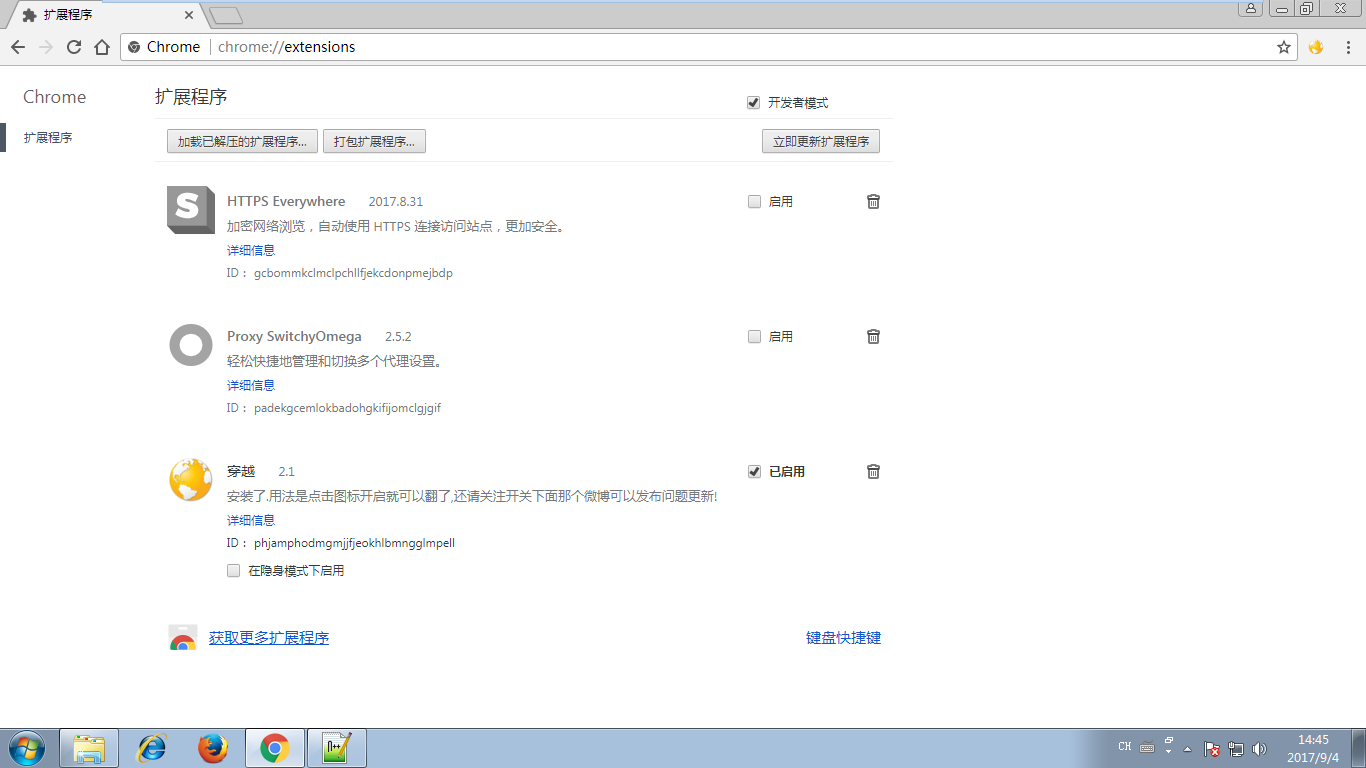Remove the 穿越 extension via trash icon

pyautogui.click(x=873, y=471)
